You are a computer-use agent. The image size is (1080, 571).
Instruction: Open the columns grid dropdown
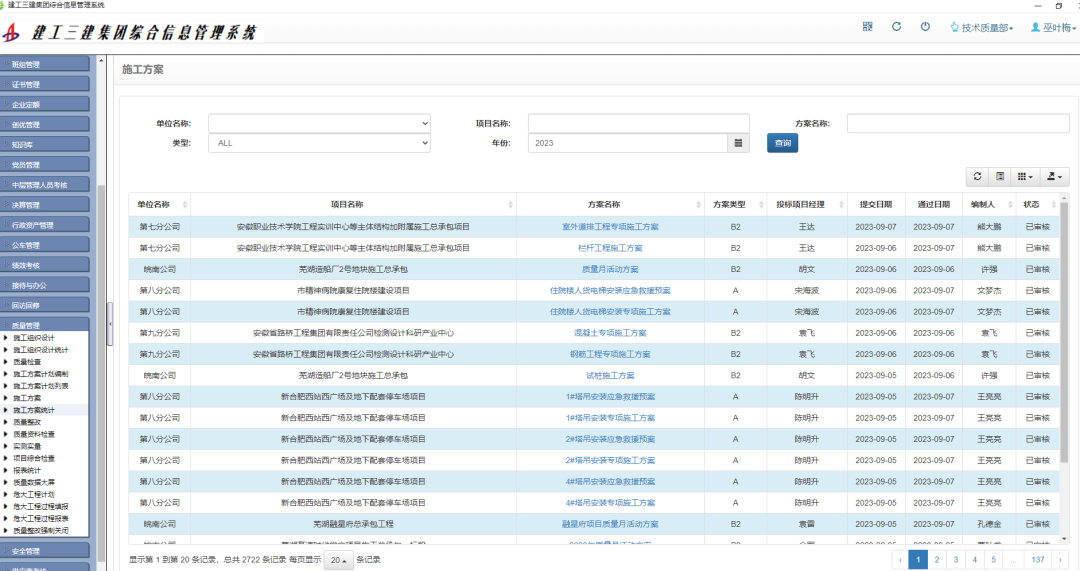pyautogui.click(x=1025, y=176)
